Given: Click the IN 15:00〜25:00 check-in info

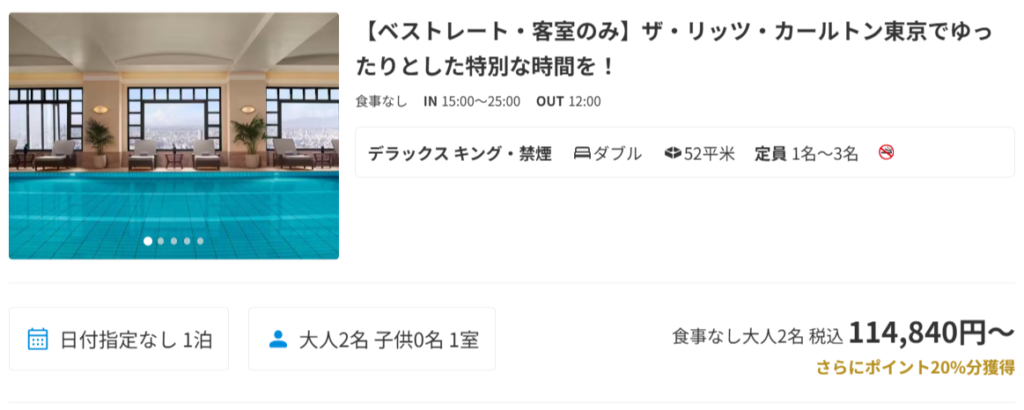Looking at the screenshot, I should pyautogui.click(x=472, y=101).
